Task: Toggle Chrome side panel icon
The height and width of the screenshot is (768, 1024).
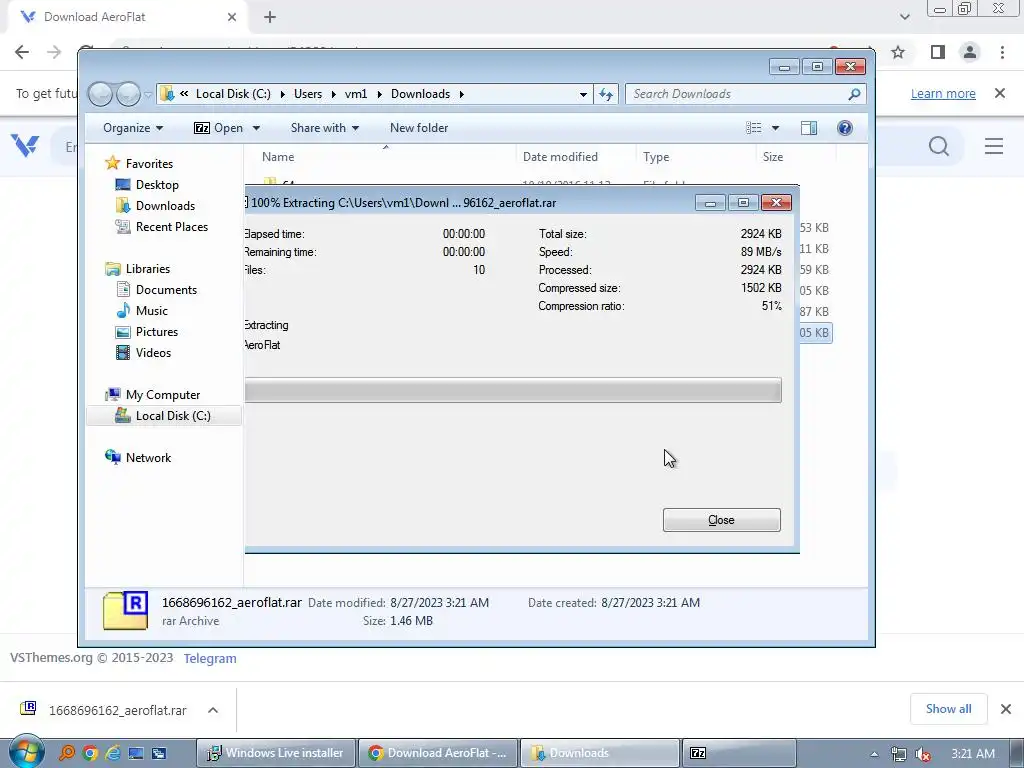Action: (938, 52)
